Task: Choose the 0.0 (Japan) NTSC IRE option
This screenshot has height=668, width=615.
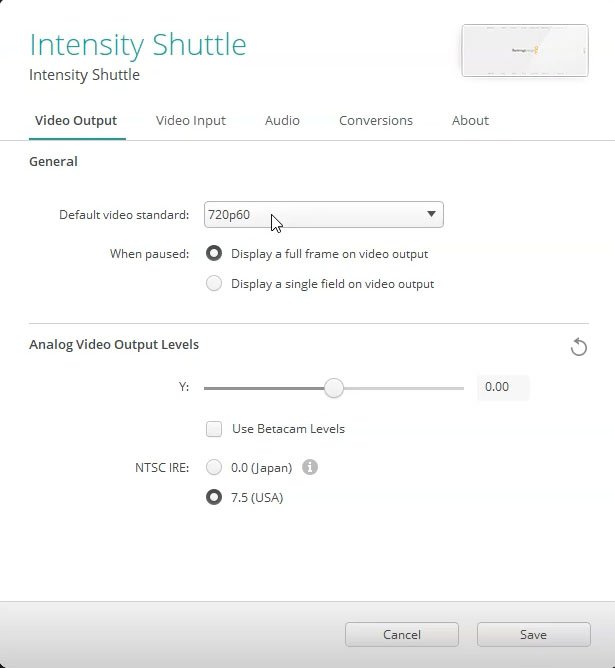Action: (x=214, y=467)
